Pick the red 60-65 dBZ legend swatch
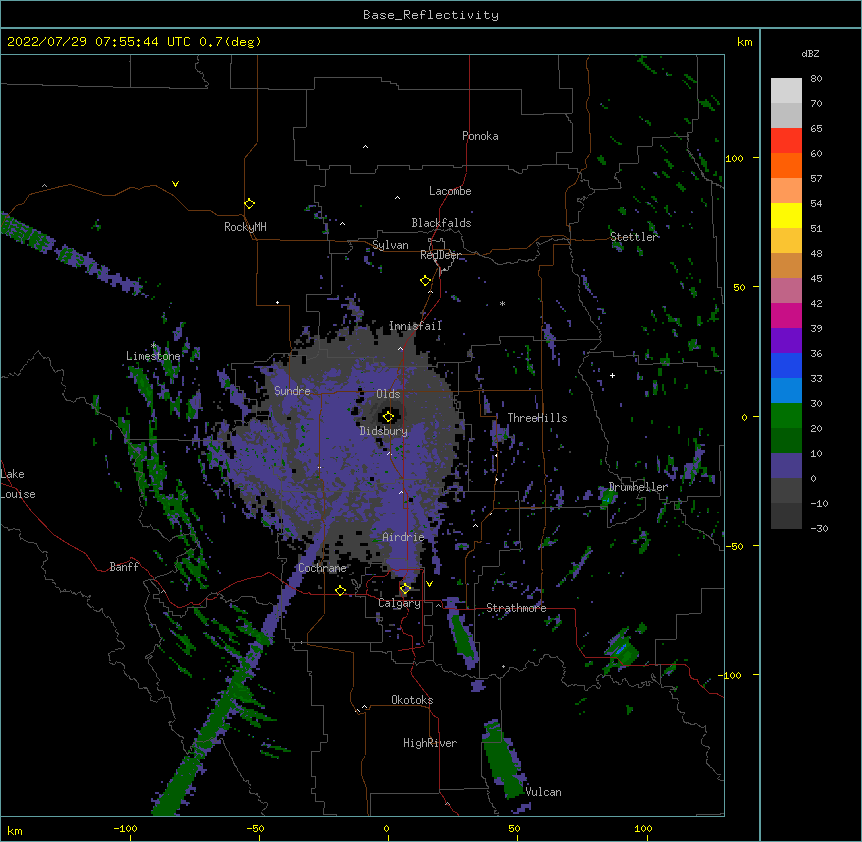Screen dimensions: 862x842 pyautogui.click(x=786, y=140)
